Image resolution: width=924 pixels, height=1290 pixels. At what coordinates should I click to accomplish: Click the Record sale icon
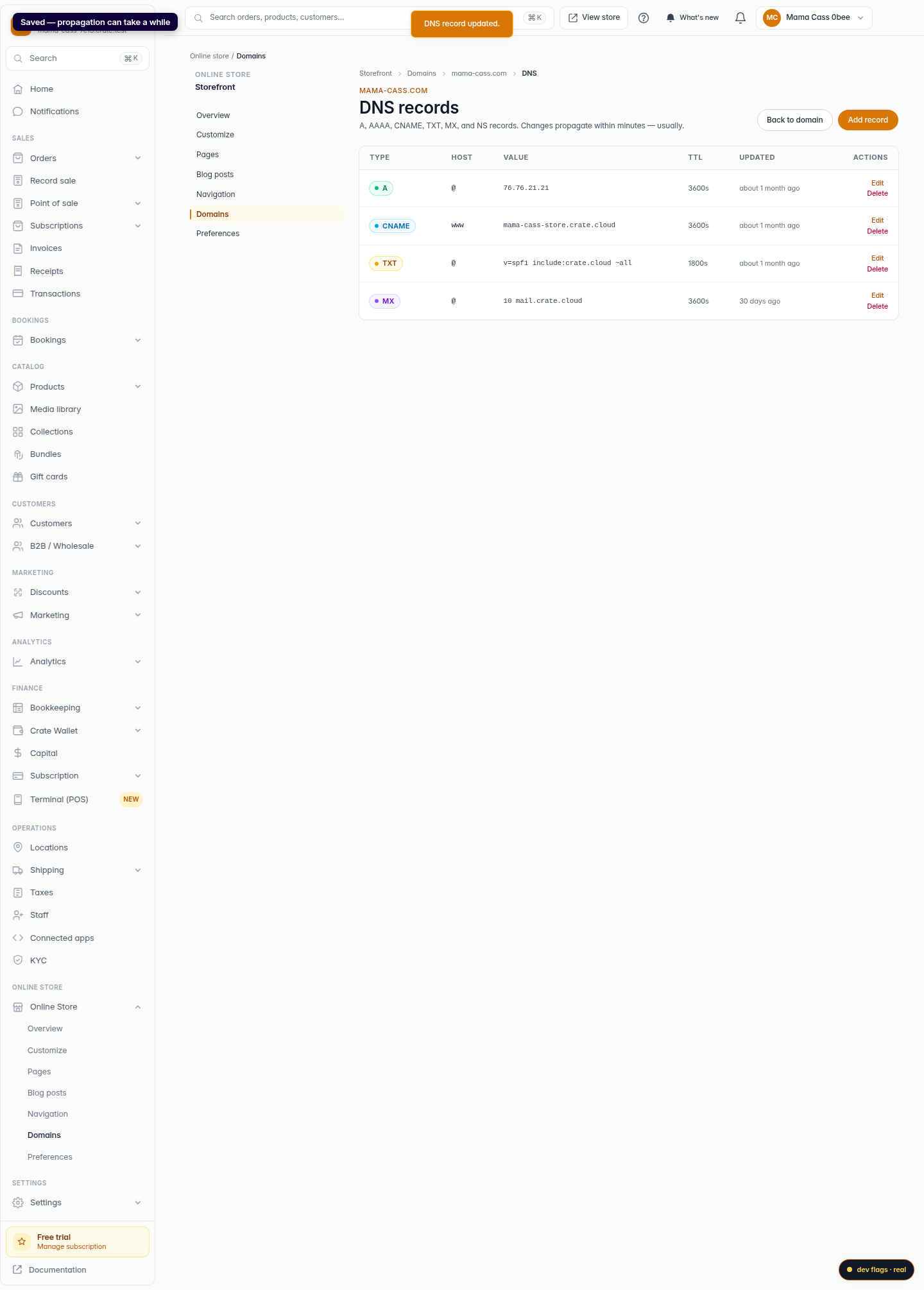(x=18, y=181)
